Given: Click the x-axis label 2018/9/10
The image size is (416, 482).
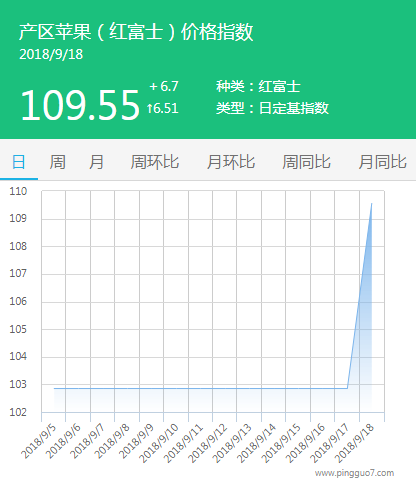Looking at the screenshot, I should (x=159, y=443).
